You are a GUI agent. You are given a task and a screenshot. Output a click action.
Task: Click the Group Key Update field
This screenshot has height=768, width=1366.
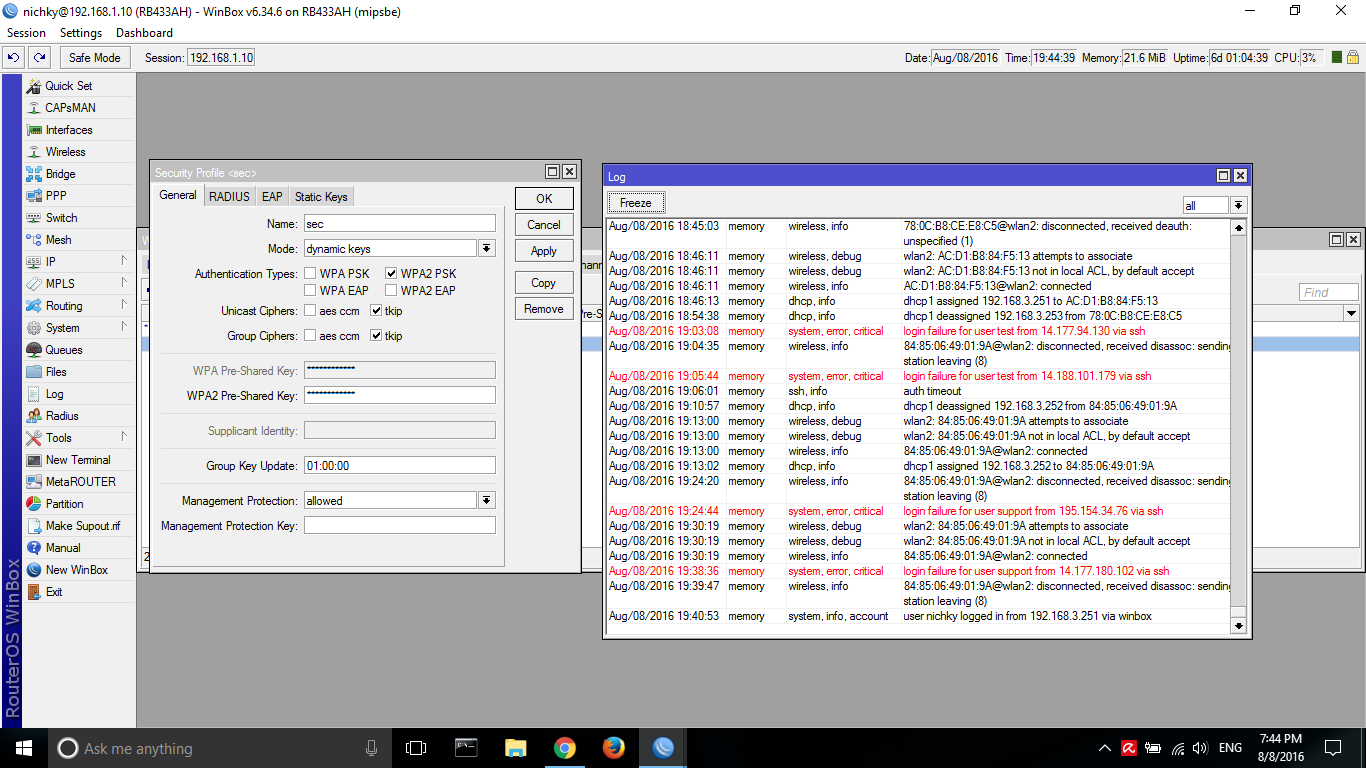click(x=400, y=466)
